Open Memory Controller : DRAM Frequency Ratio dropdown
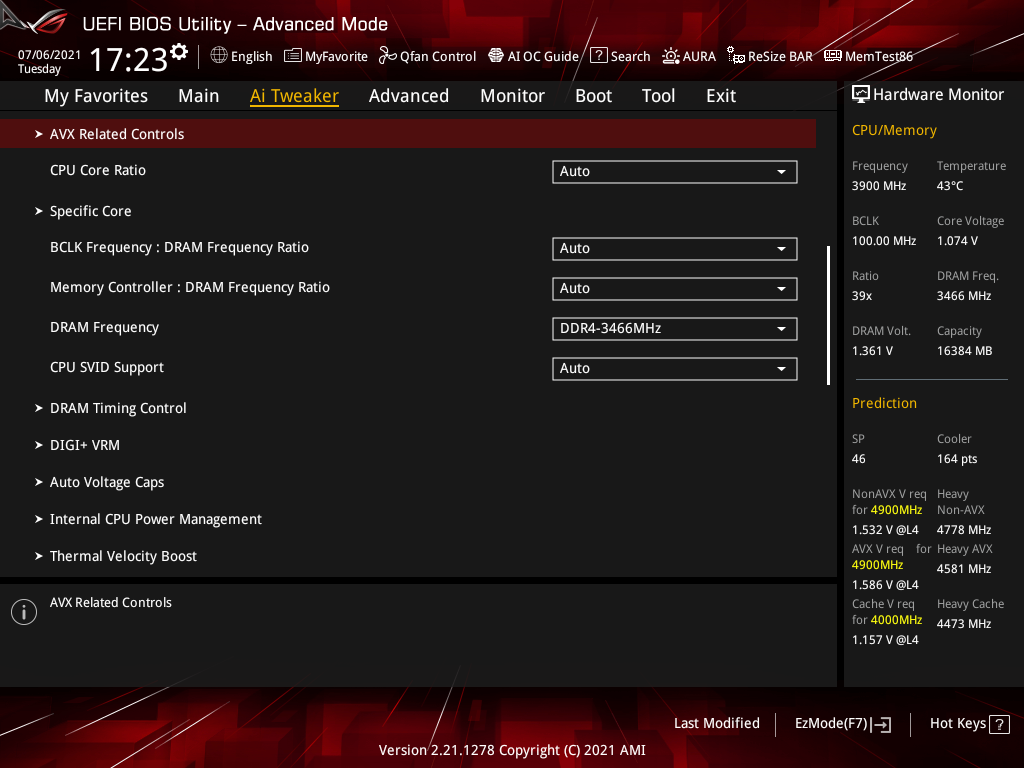 [675, 289]
